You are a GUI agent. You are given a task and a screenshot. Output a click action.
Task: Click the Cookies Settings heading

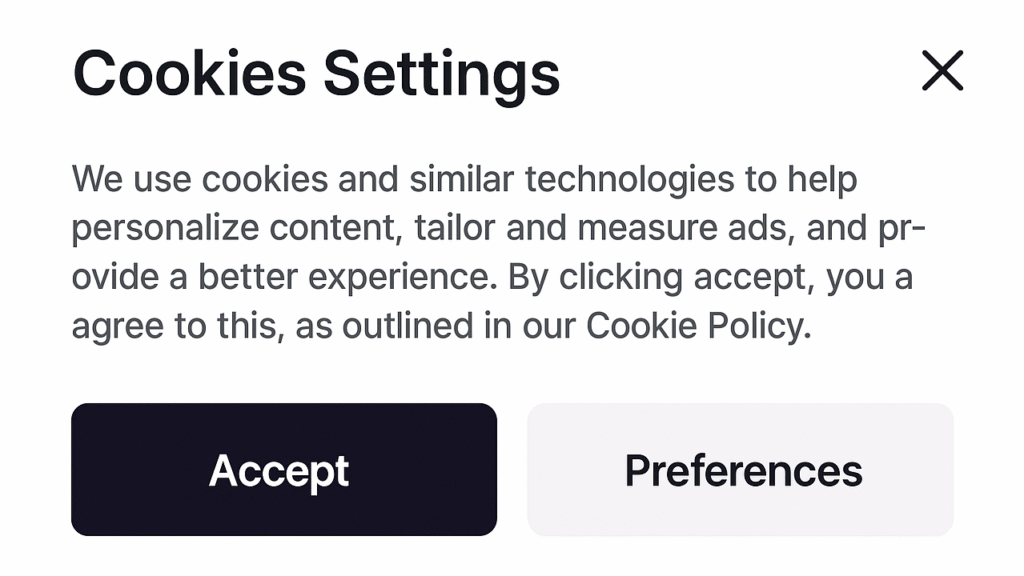pos(316,74)
